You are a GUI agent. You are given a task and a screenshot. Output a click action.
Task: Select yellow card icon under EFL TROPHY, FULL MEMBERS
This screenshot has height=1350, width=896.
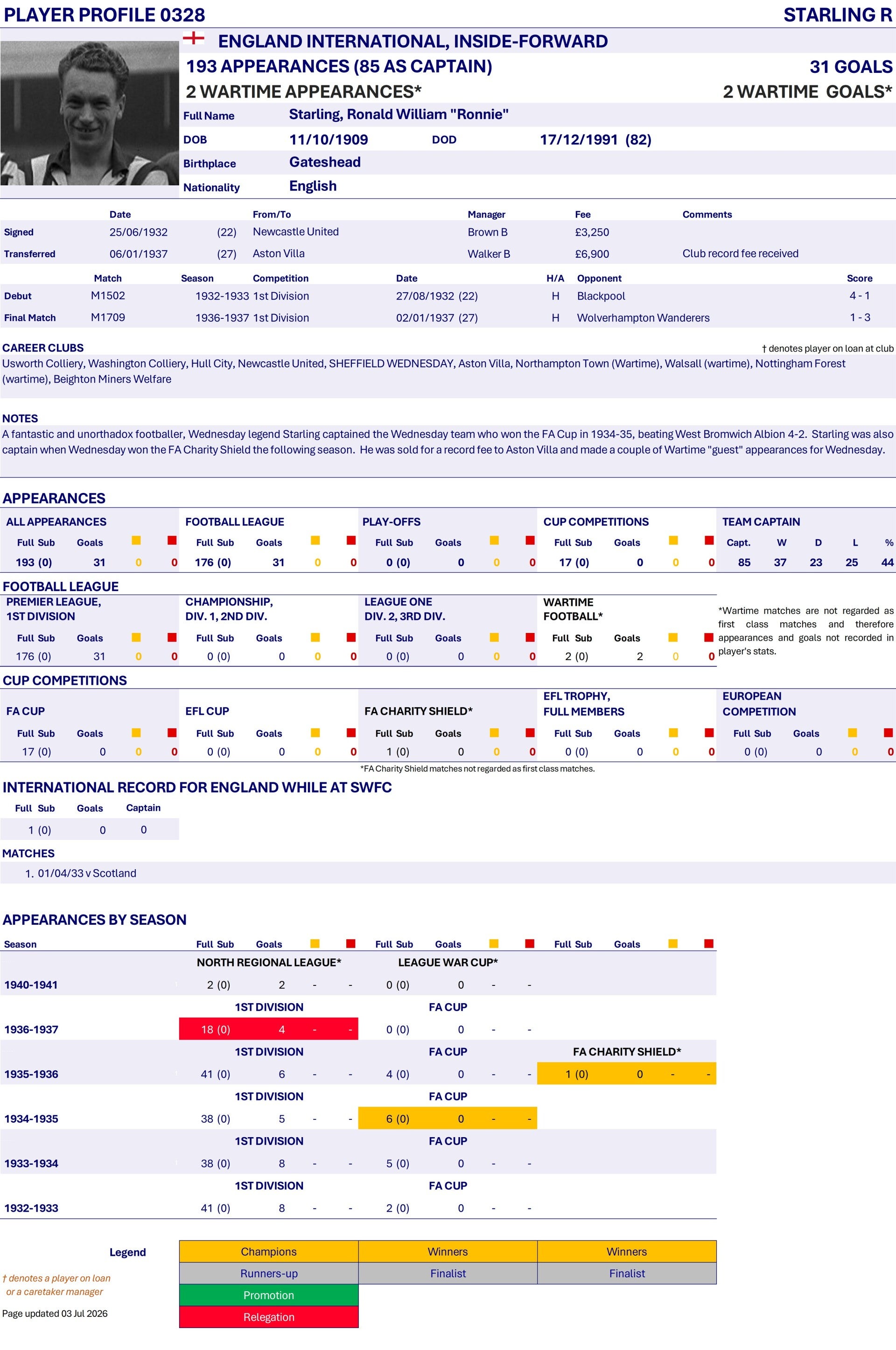[674, 733]
